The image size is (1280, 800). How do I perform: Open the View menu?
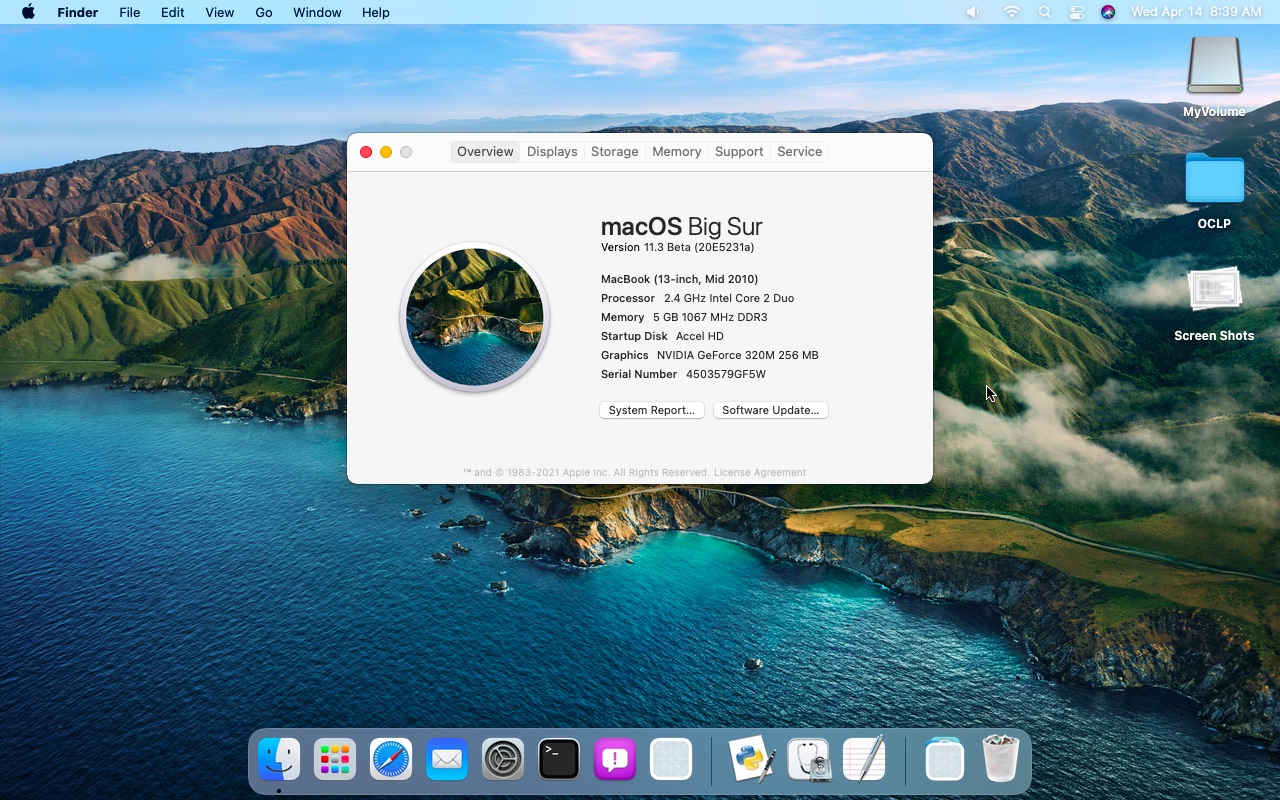219,12
